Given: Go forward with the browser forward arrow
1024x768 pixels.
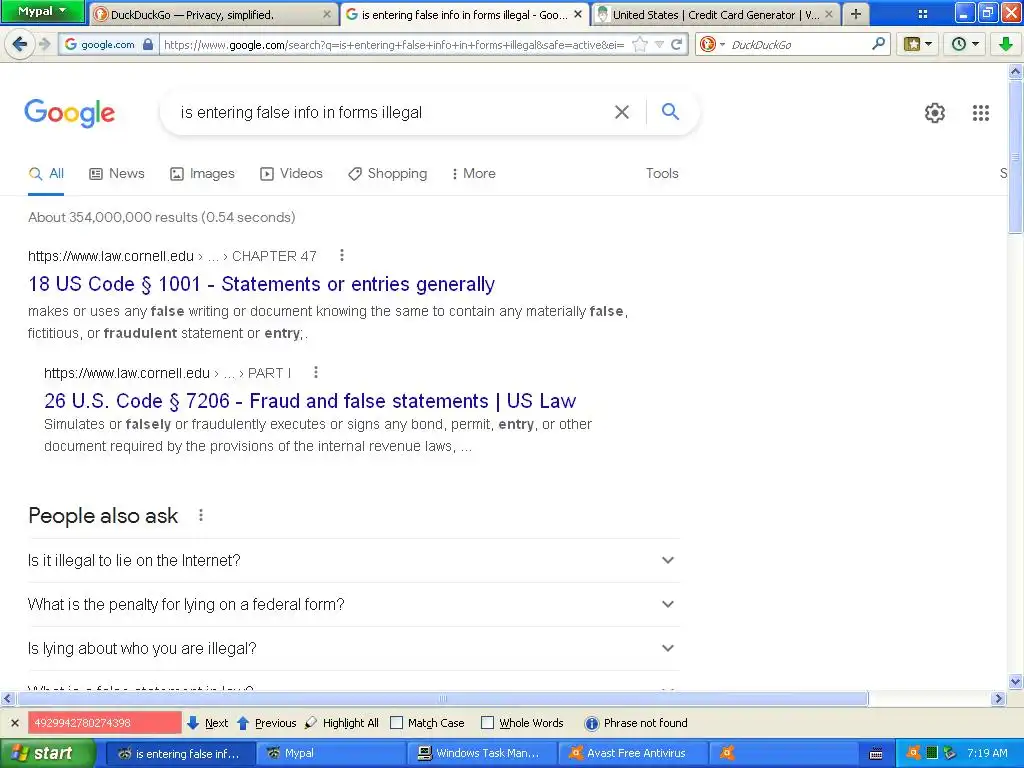Looking at the screenshot, I should point(44,44).
